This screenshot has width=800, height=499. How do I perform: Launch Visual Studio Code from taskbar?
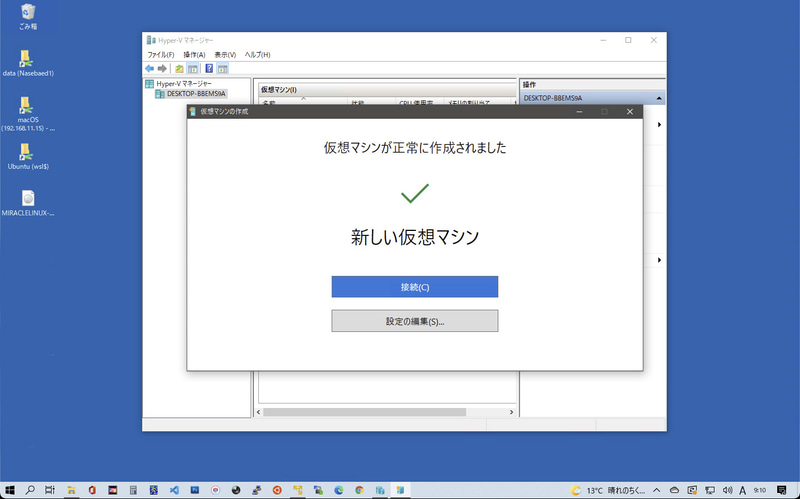tap(174, 490)
